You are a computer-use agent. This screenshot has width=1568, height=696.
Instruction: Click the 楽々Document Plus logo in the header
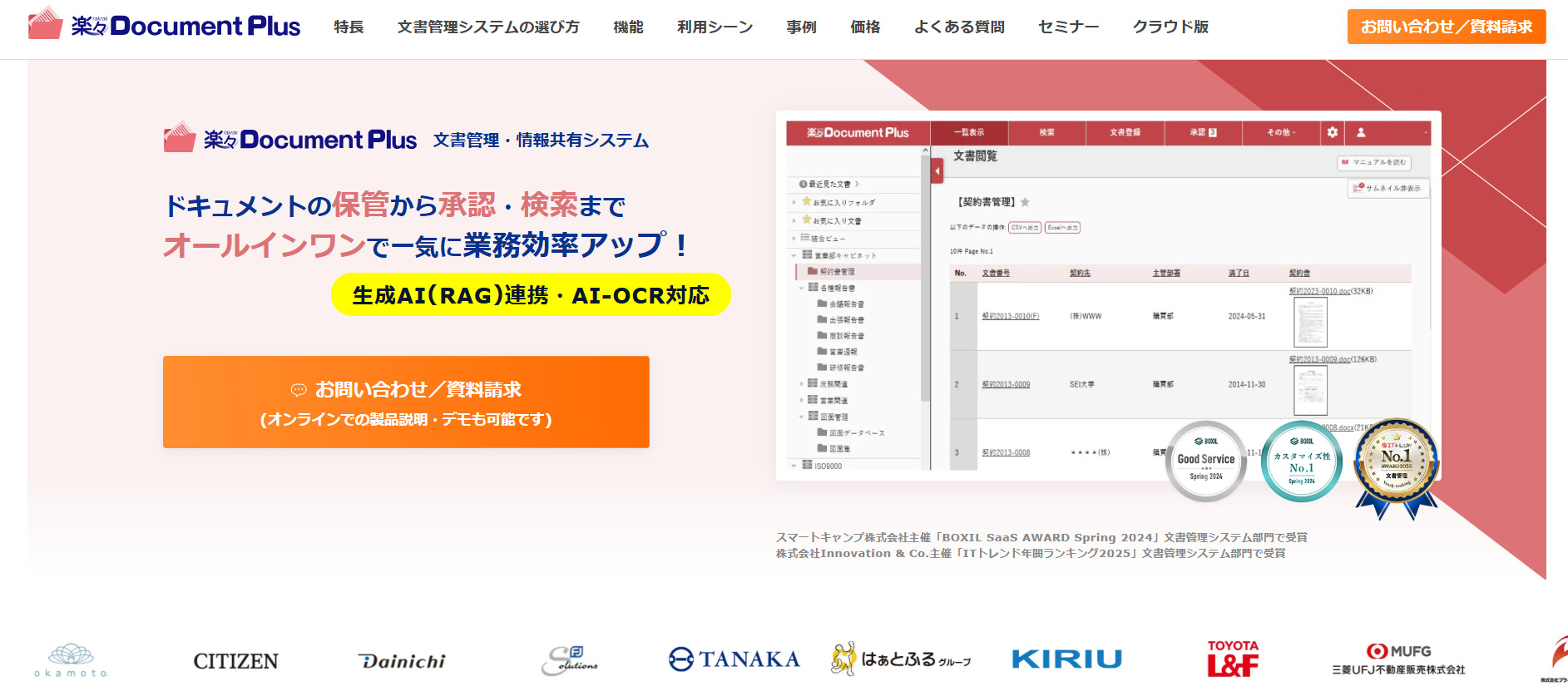click(164, 24)
